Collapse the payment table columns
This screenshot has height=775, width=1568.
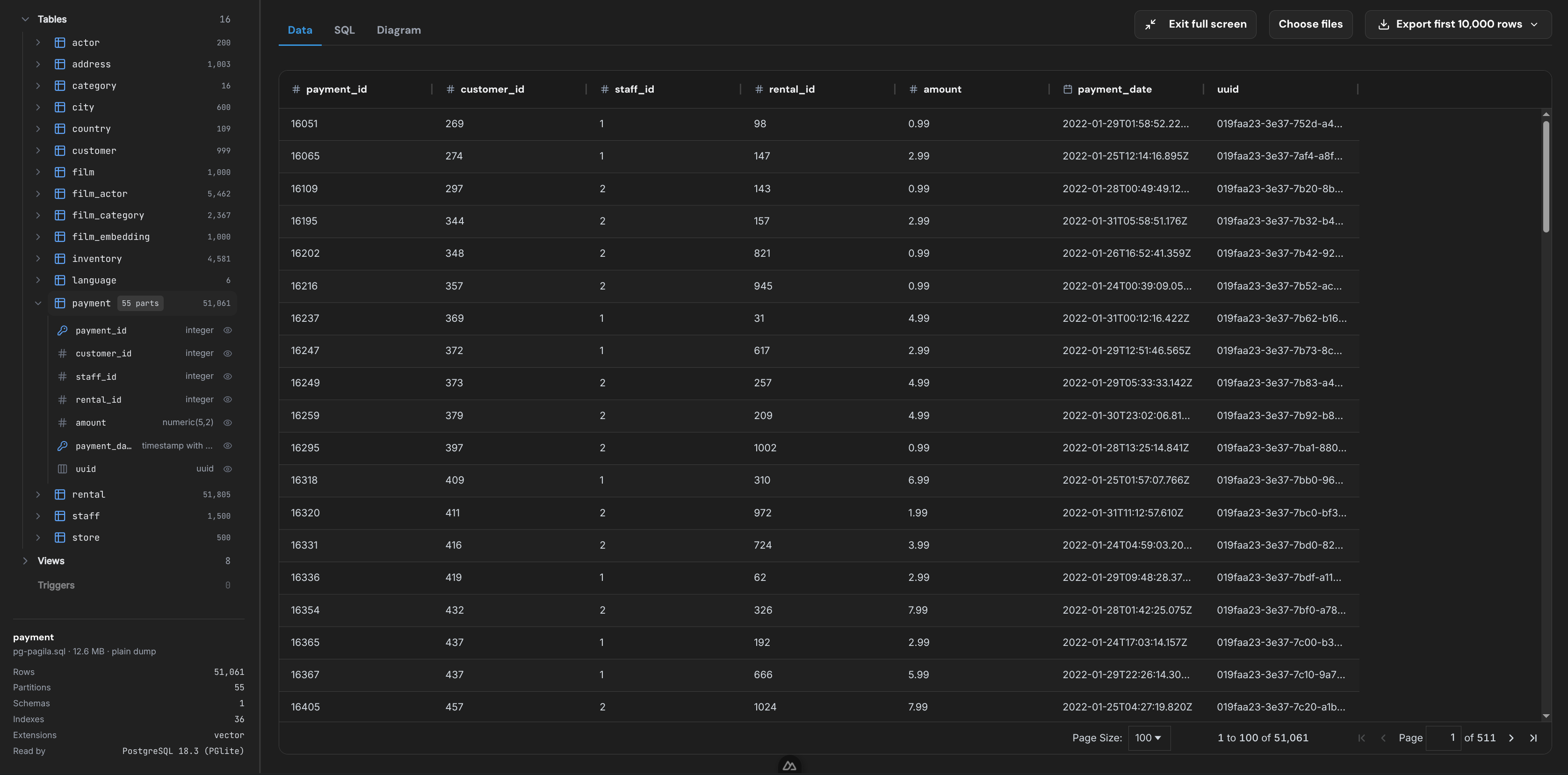[x=38, y=303]
